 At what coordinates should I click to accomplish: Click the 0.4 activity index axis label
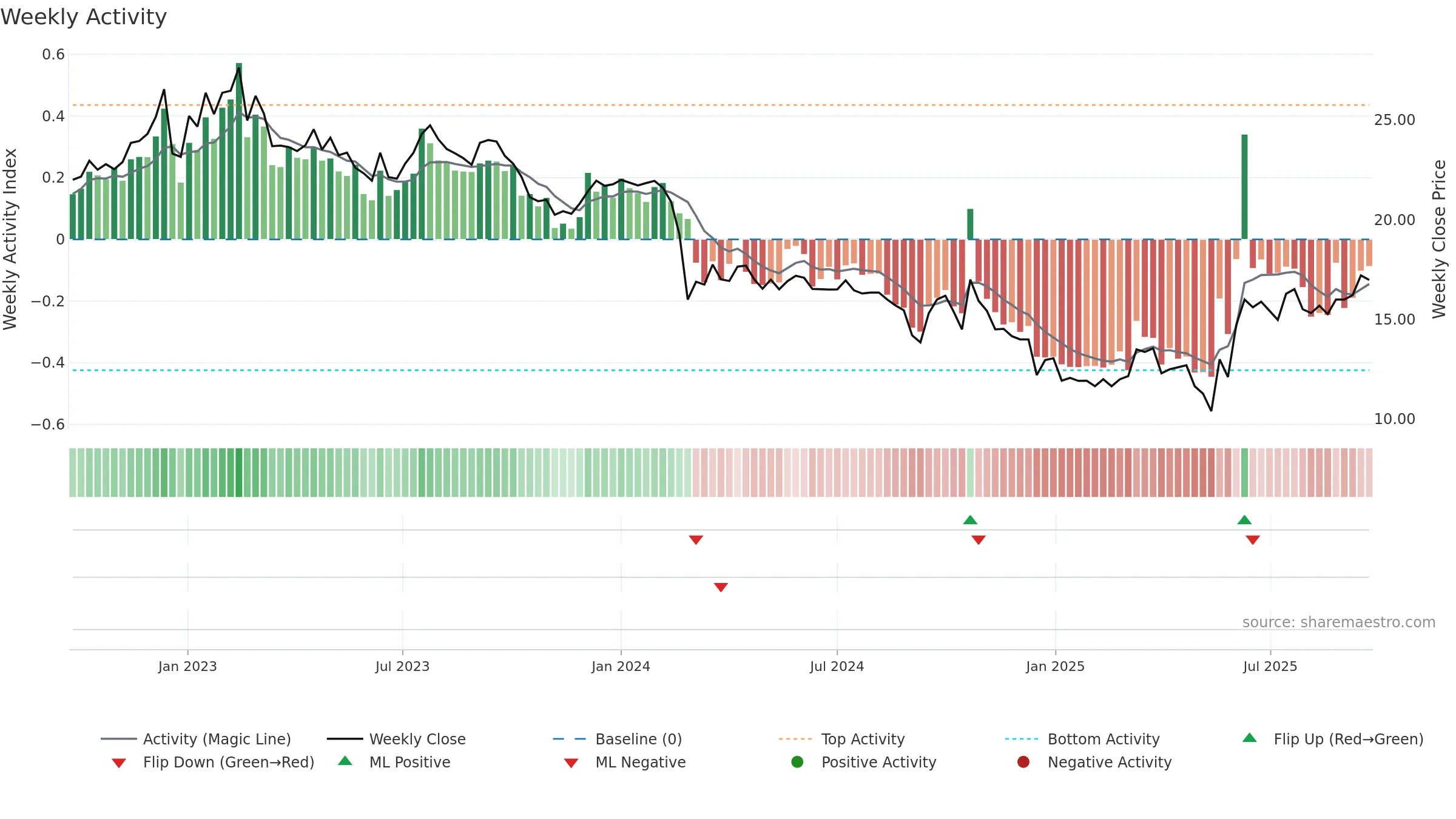53,116
